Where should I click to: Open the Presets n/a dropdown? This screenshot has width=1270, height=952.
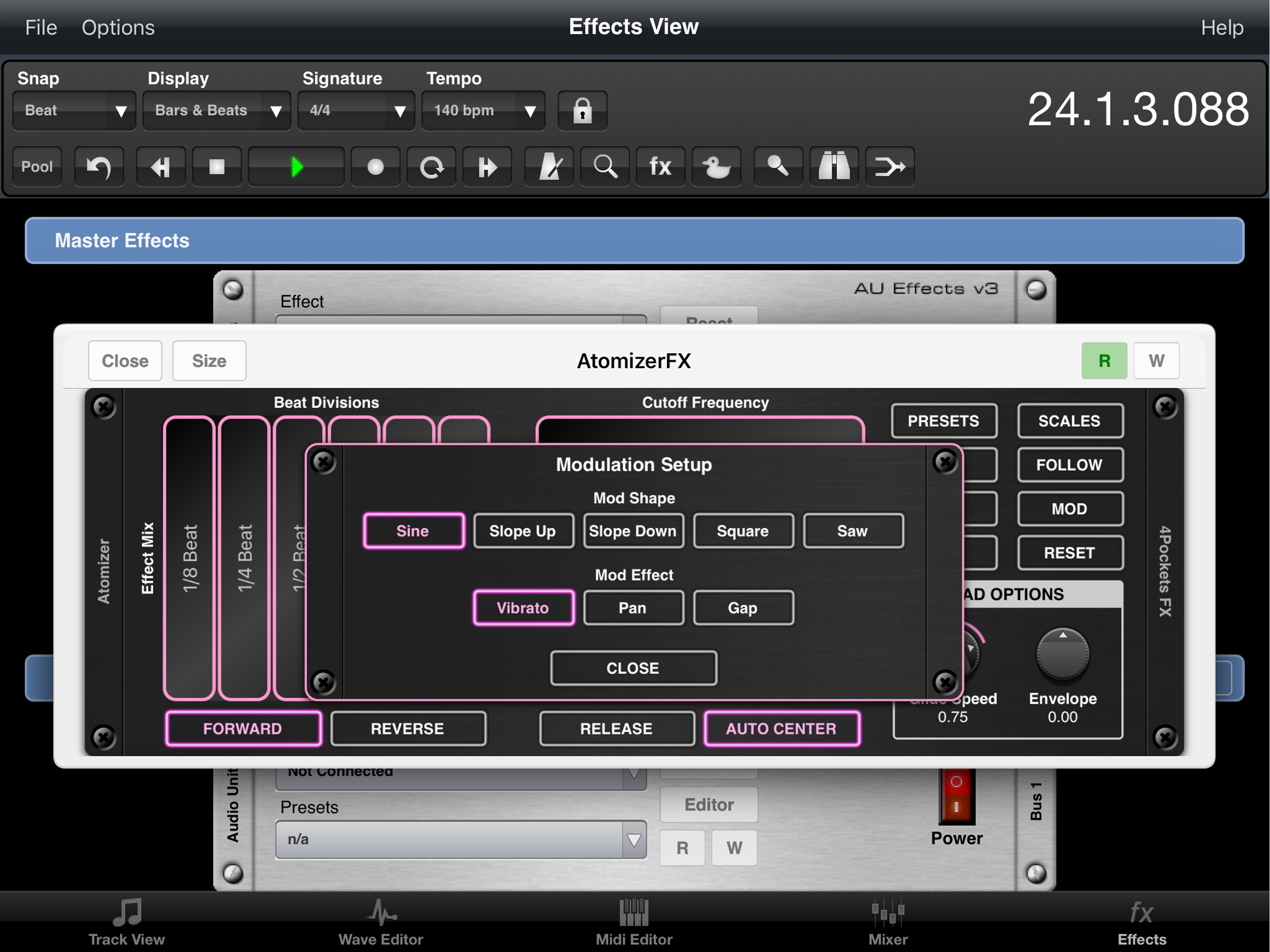click(461, 840)
